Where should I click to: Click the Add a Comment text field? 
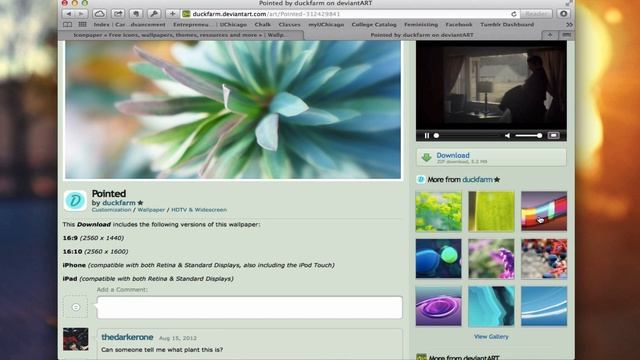coord(249,307)
